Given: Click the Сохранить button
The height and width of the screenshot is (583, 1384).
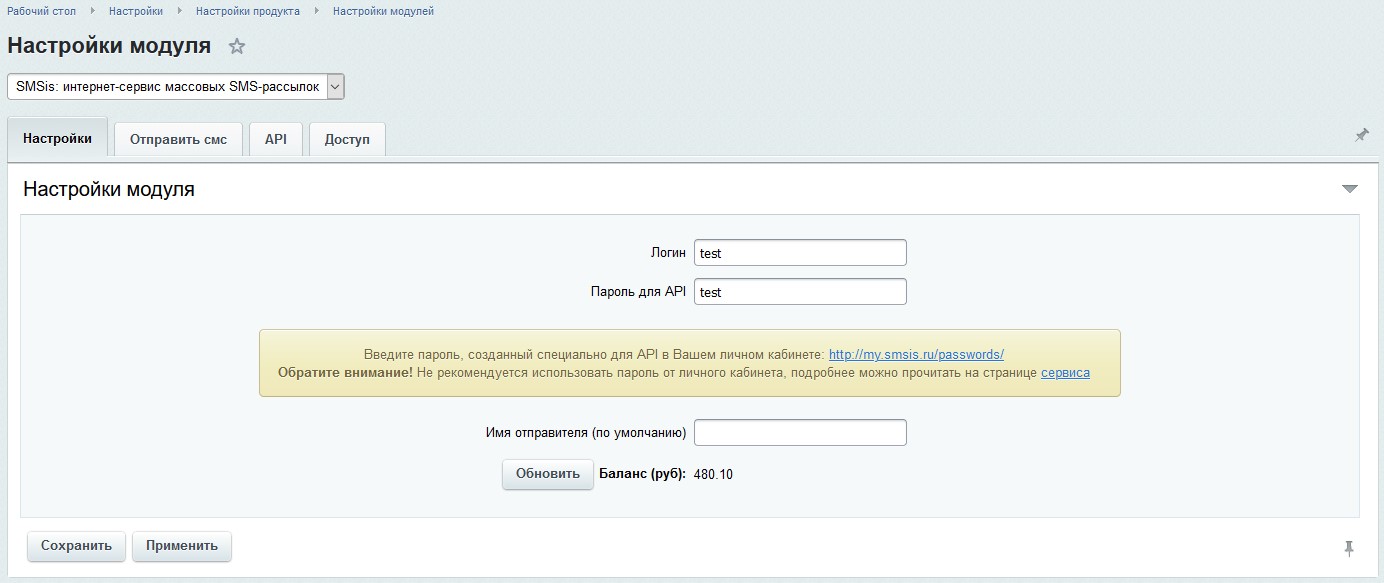Looking at the screenshot, I should click(76, 546).
